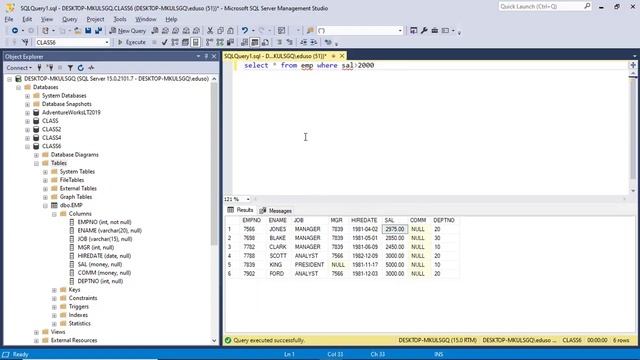
Task: Click the Object Explorer disconnect plug icon
Action: pos(50,68)
